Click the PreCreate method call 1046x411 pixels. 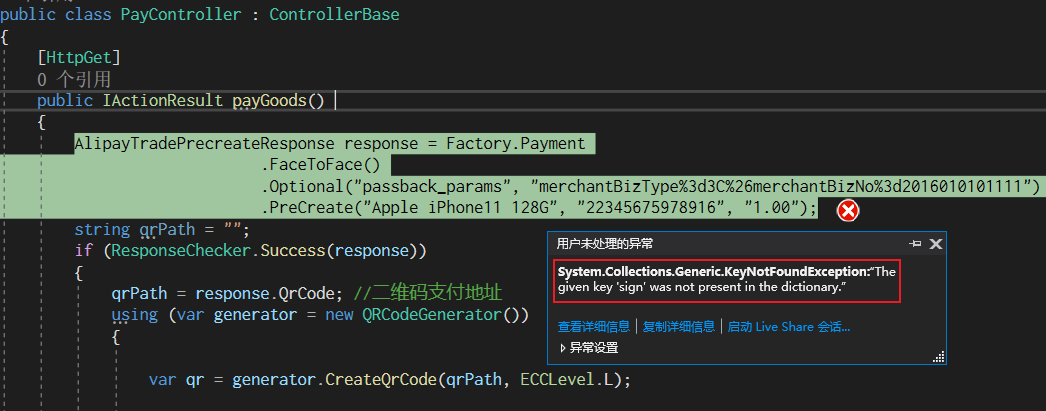(312, 208)
